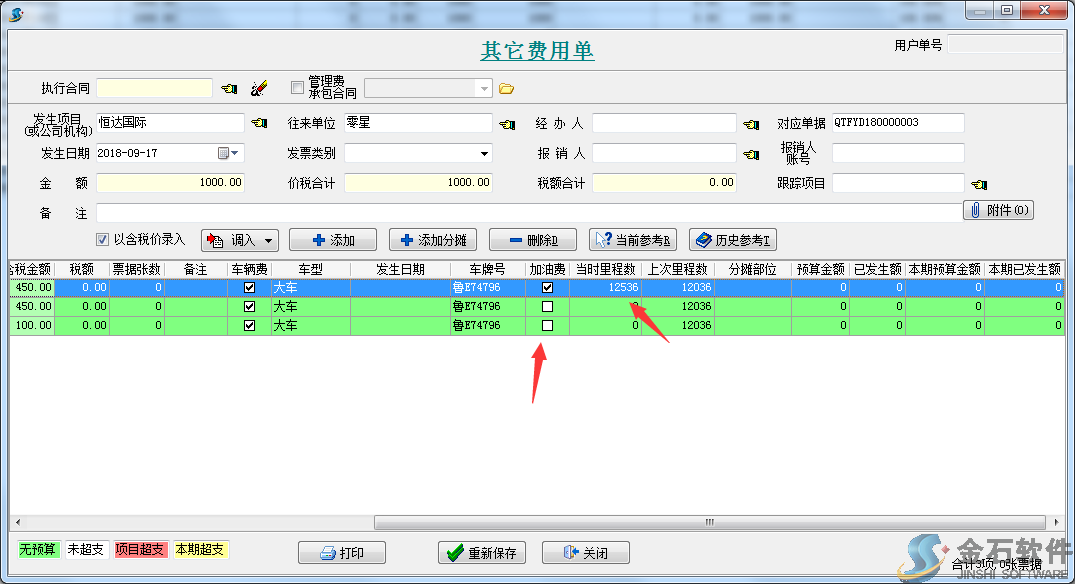Viewport: 1075px width, 584px height.
Task: Click the lookup hand icon beside 执行合同
Action: click(x=229, y=89)
